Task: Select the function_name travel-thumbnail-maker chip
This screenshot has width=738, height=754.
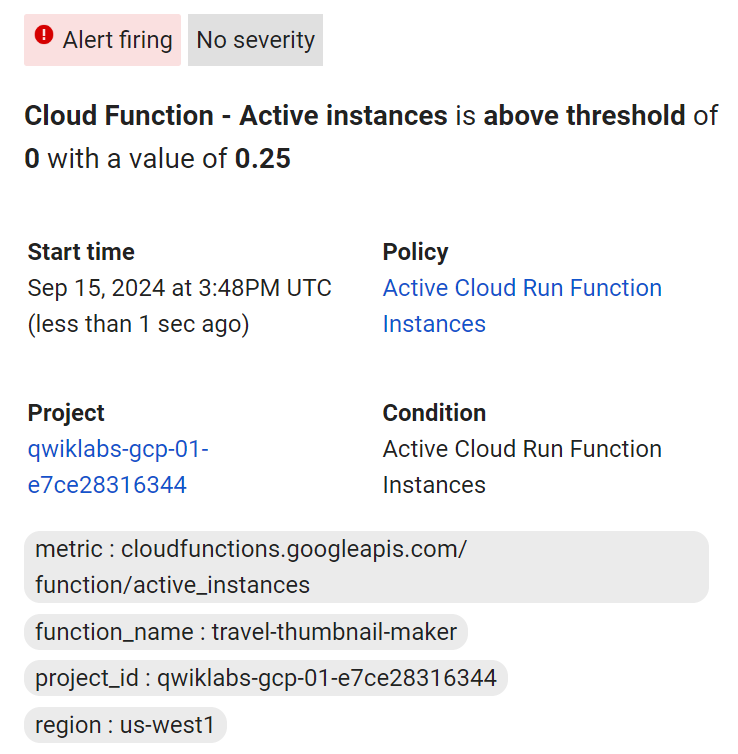Action: click(x=246, y=632)
